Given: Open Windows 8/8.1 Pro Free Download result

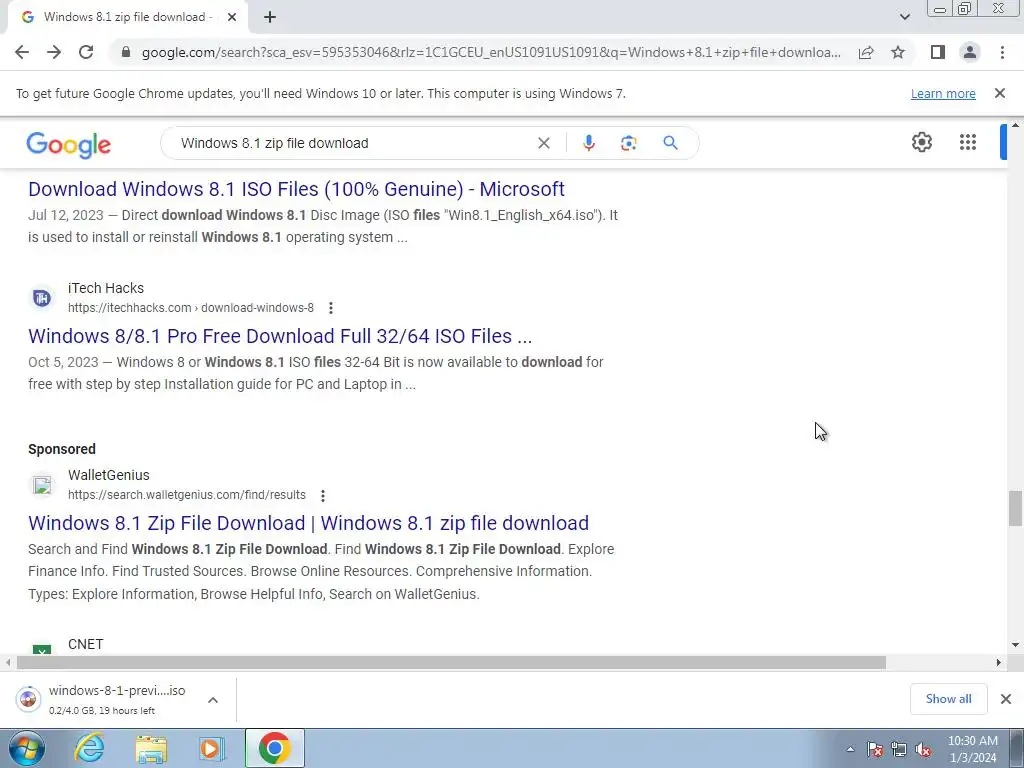Looking at the screenshot, I should (x=280, y=336).
